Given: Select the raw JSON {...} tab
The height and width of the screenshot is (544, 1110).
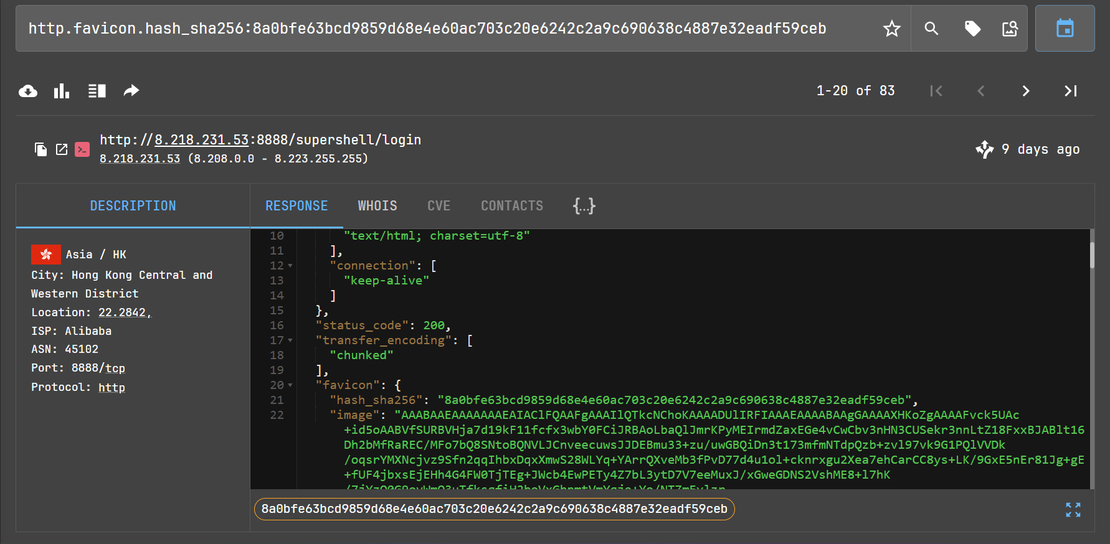Looking at the screenshot, I should click(584, 206).
